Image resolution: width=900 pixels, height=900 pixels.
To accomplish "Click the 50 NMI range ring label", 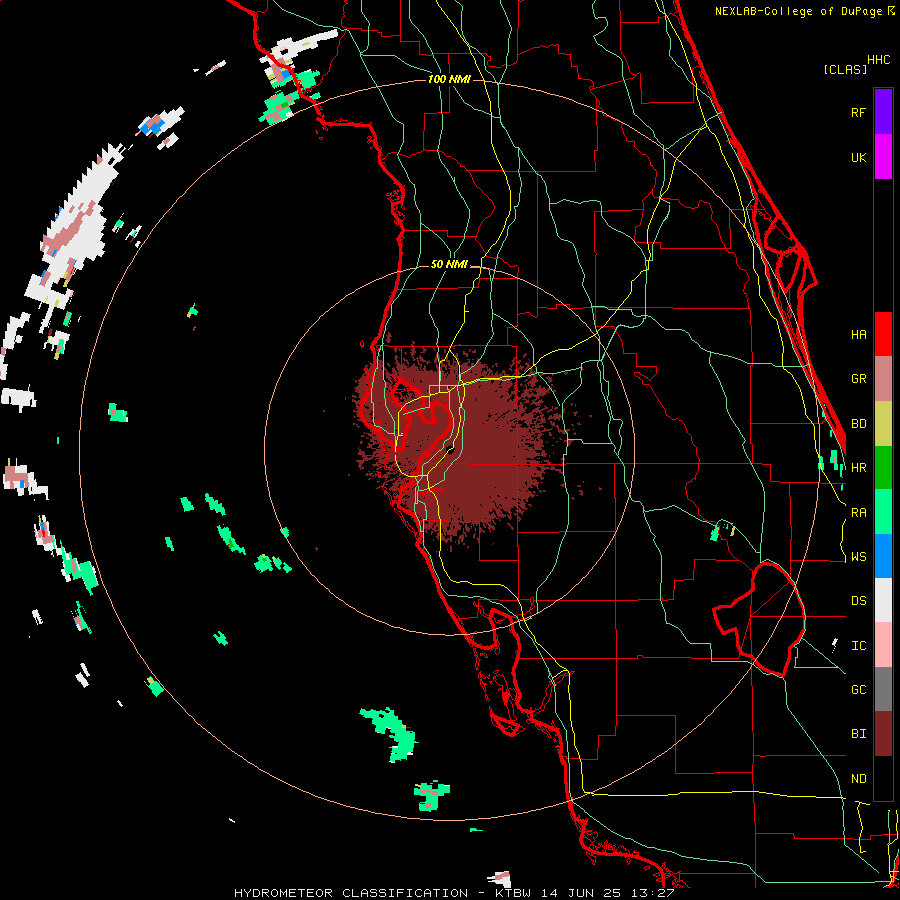I will (449, 265).
